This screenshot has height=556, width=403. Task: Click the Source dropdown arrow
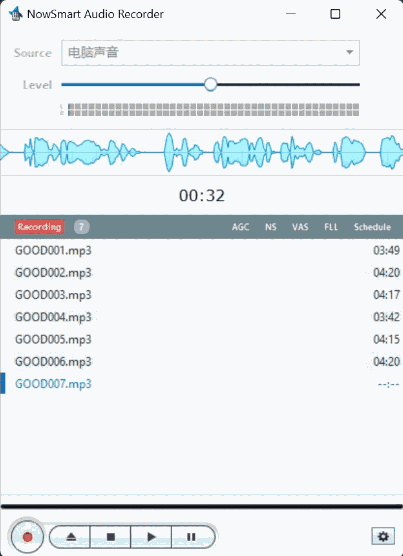349,52
